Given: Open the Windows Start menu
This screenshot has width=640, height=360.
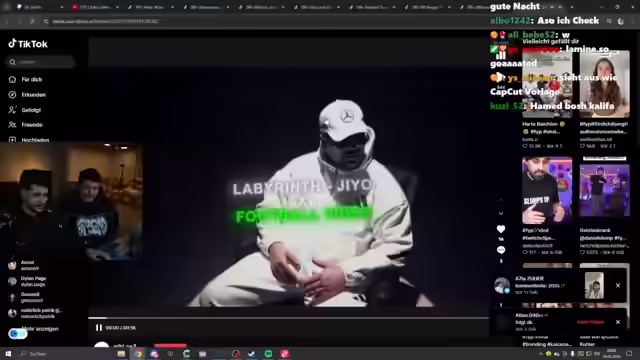Looking at the screenshot, I should point(8,353).
